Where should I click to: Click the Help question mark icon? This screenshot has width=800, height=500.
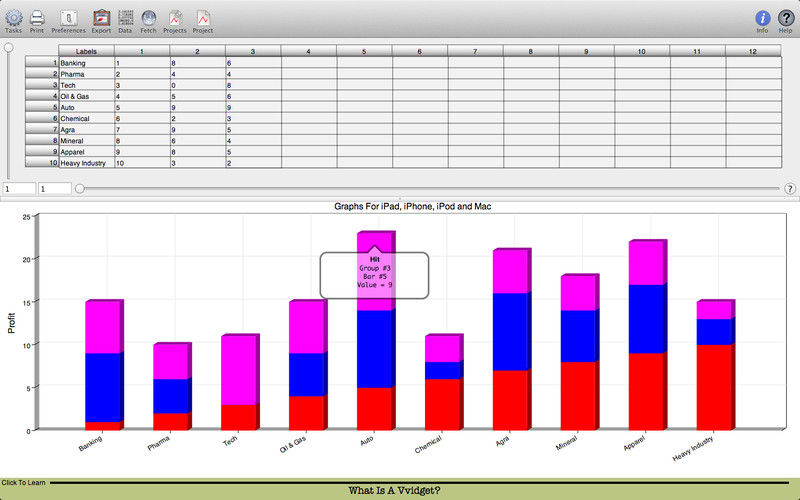pos(786,17)
